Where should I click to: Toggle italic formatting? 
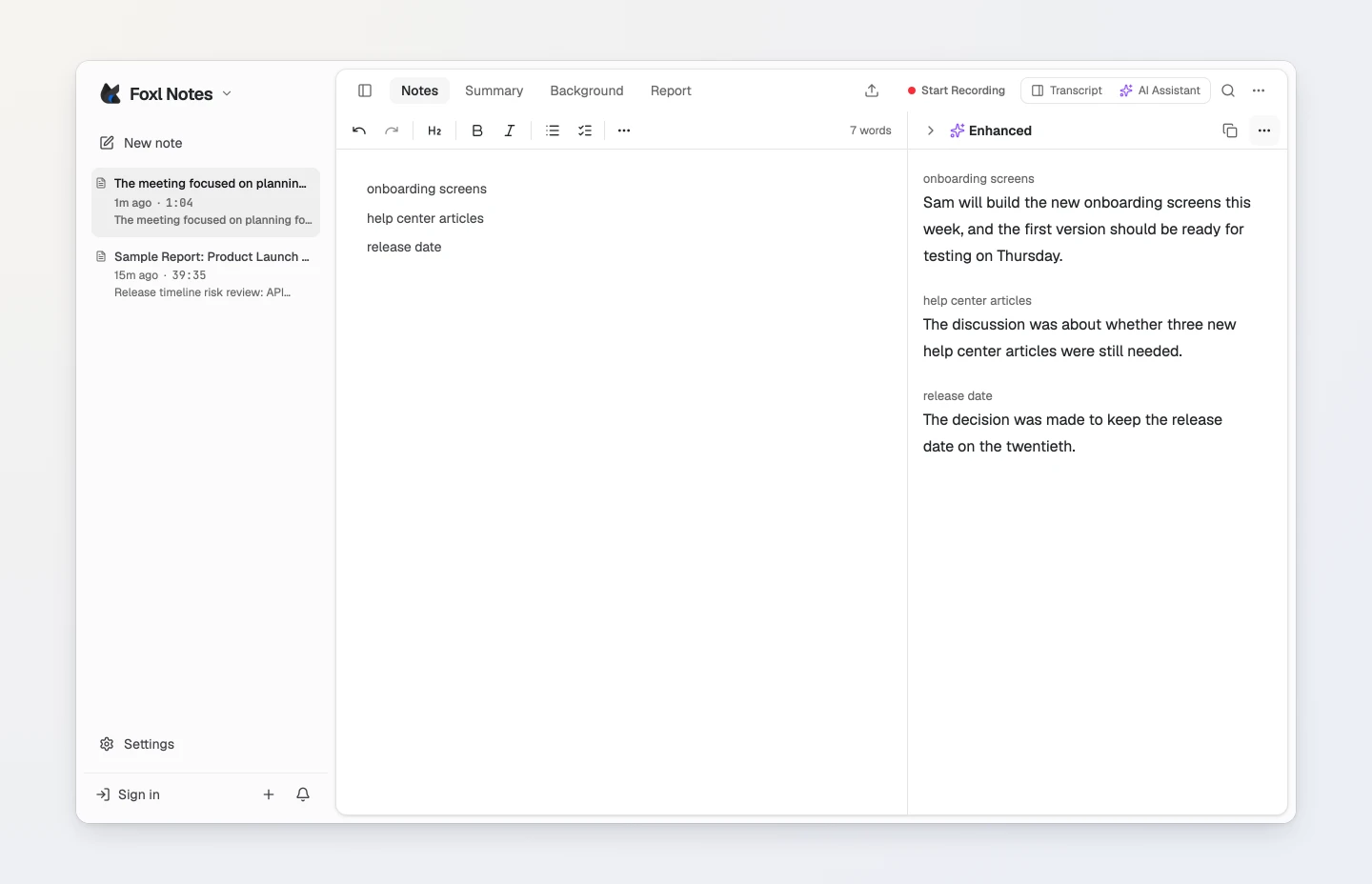click(x=510, y=131)
